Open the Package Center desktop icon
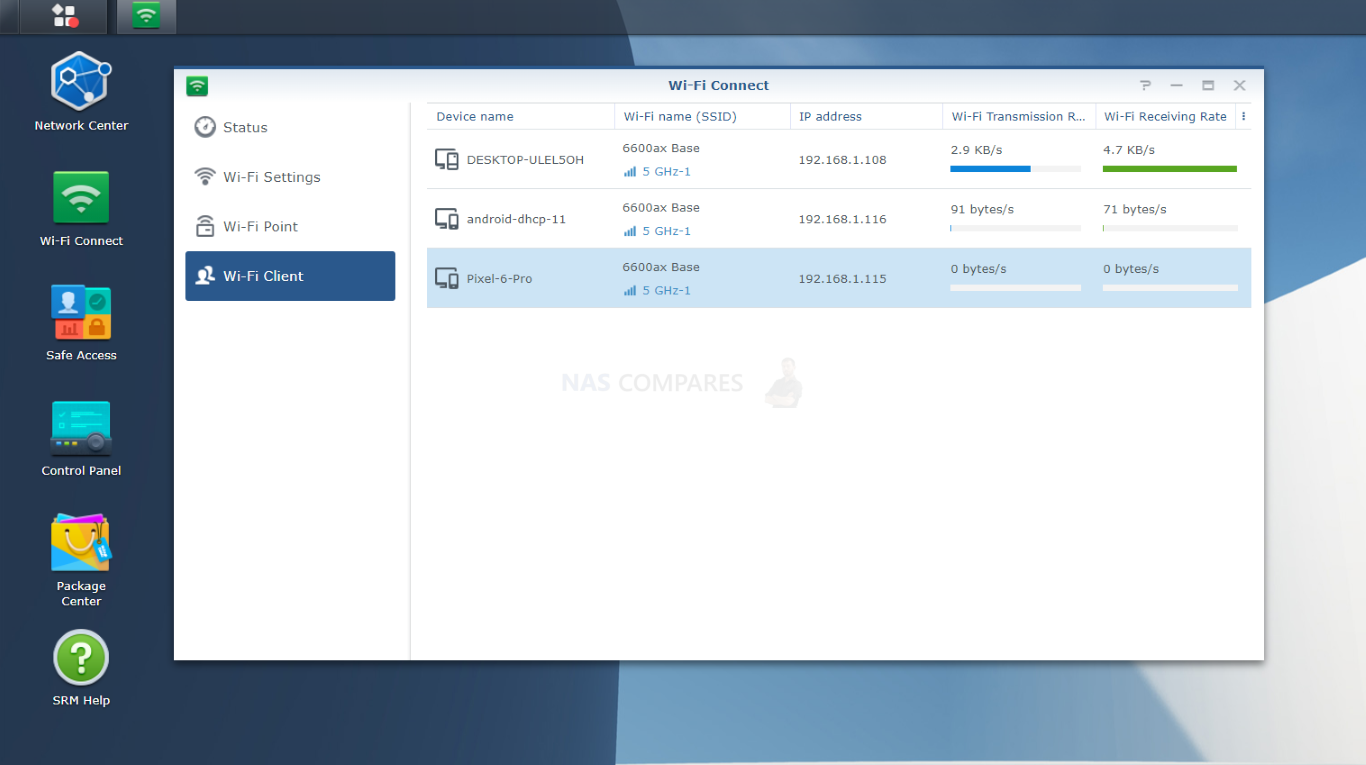This screenshot has height=765, width=1366. coord(81,560)
